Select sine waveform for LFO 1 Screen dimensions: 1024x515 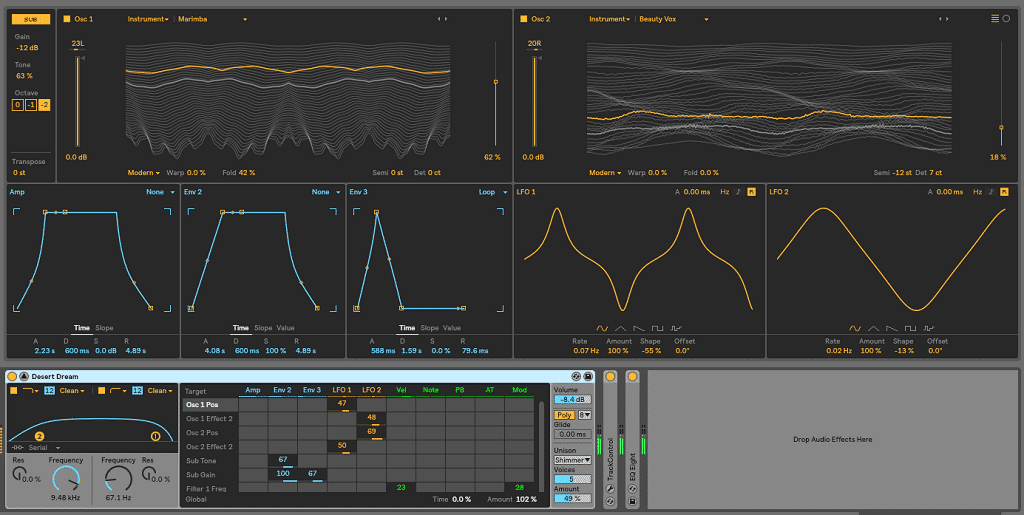602,328
